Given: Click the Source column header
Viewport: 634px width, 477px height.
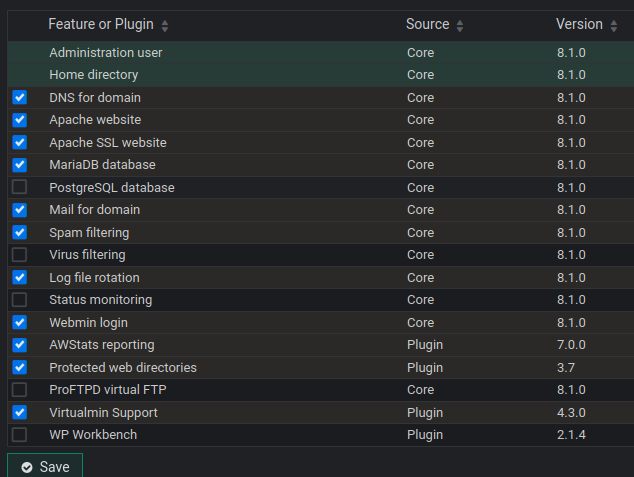Looking at the screenshot, I should pos(427,24).
